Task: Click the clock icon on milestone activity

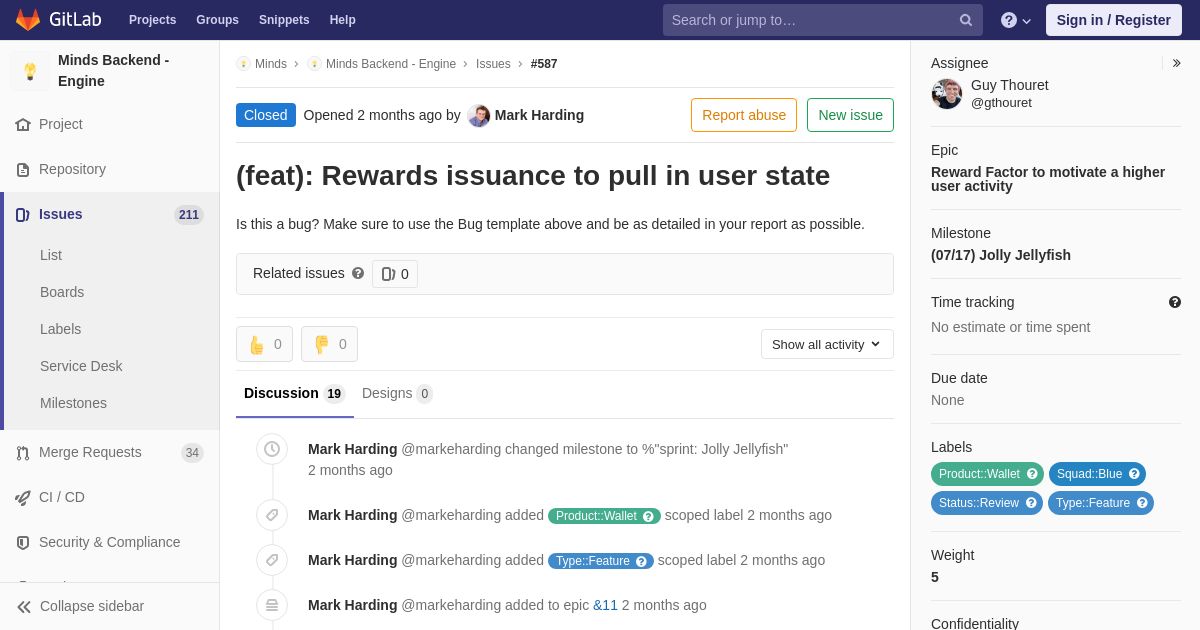Action: [272, 450]
